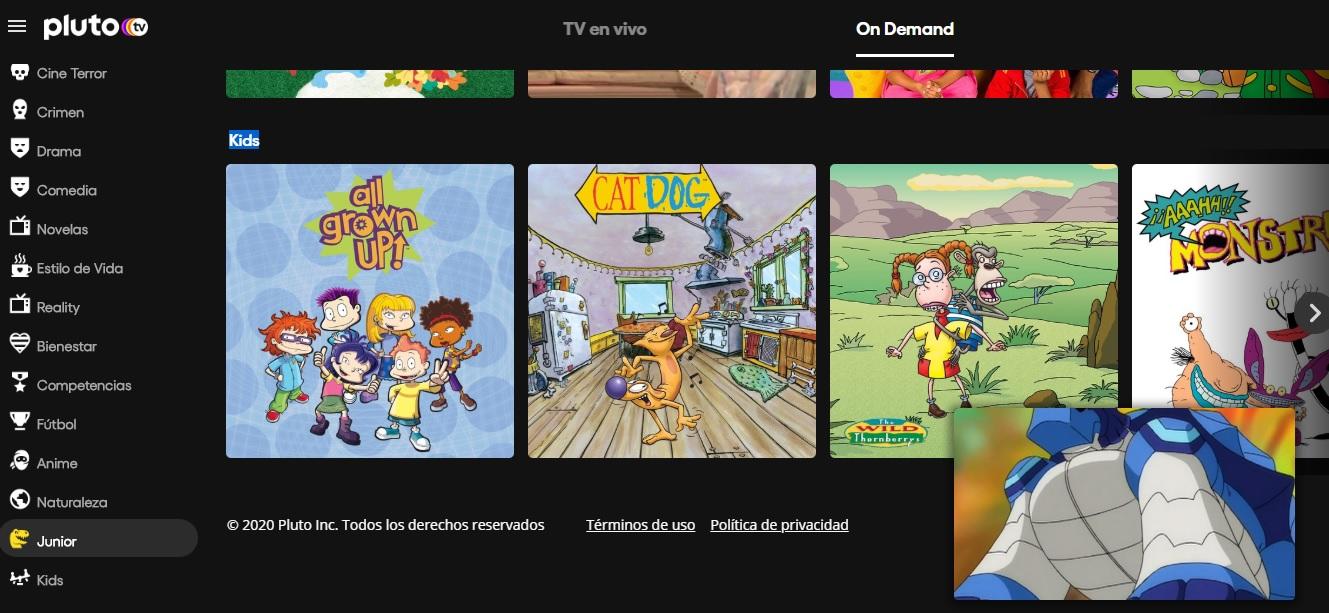
Task: Click the floating mini video player
Action: pos(1124,504)
